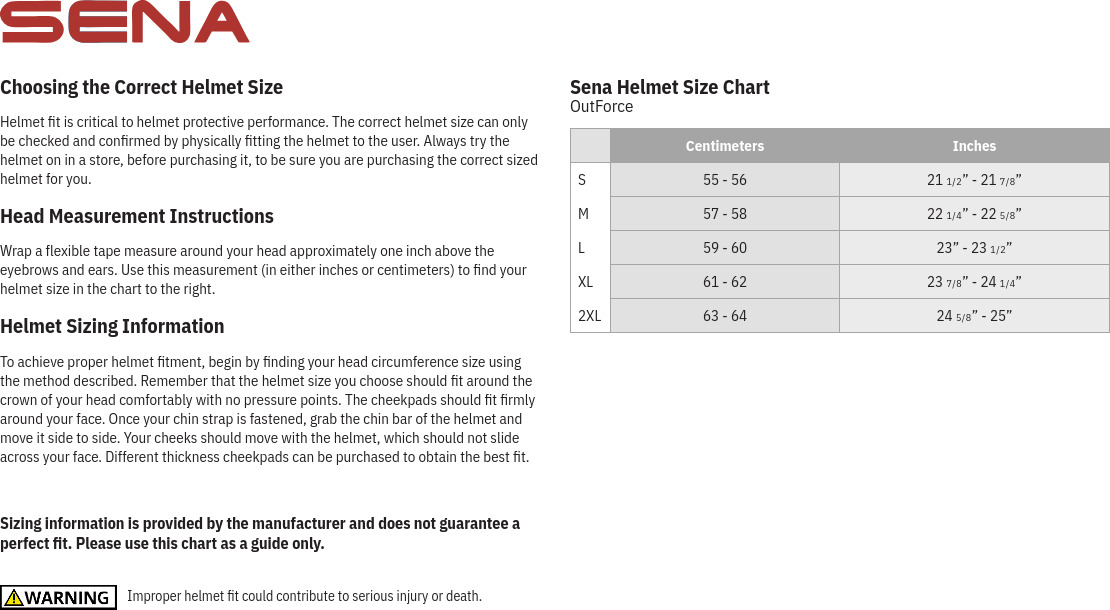Click the '59 - 60' centimeters cell
The width and height of the screenshot is (1110, 610).
point(724,248)
